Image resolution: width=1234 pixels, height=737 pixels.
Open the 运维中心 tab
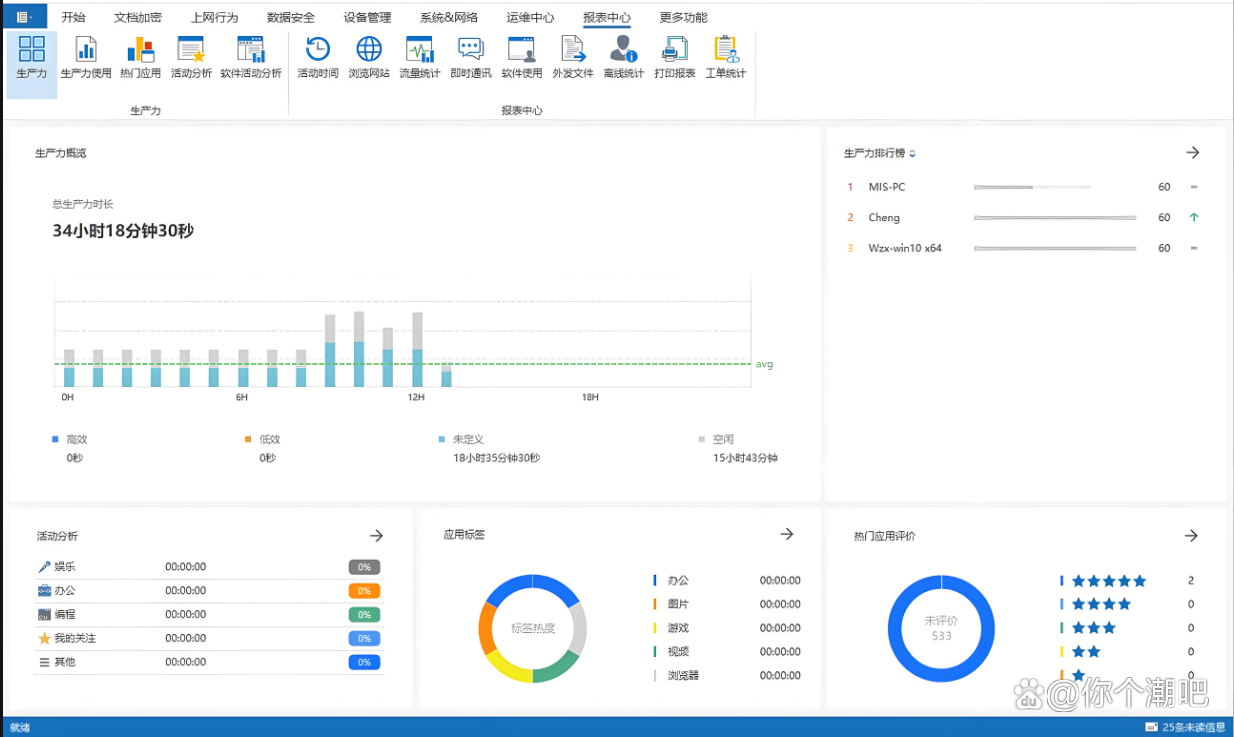coord(530,17)
